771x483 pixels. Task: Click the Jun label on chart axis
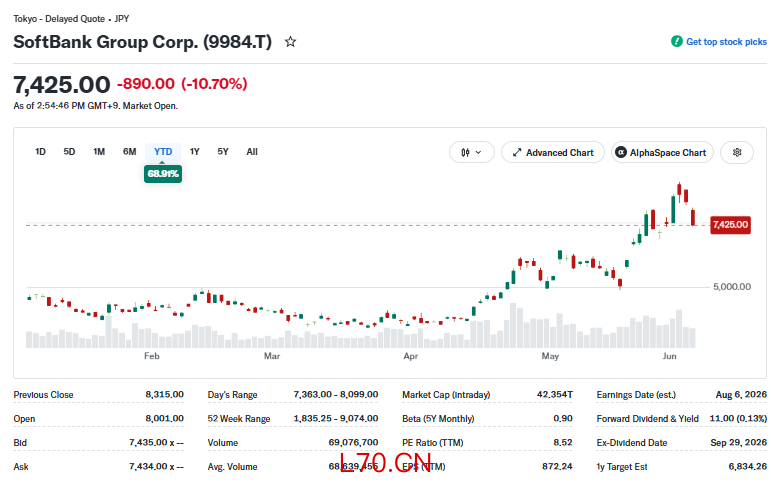pos(669,356)
